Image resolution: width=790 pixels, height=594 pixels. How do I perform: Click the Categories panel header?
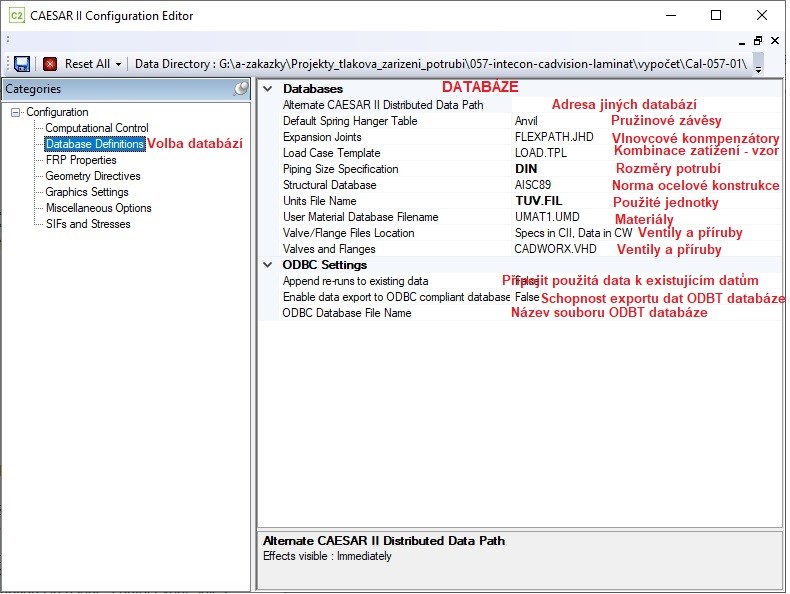coord(126,89)
